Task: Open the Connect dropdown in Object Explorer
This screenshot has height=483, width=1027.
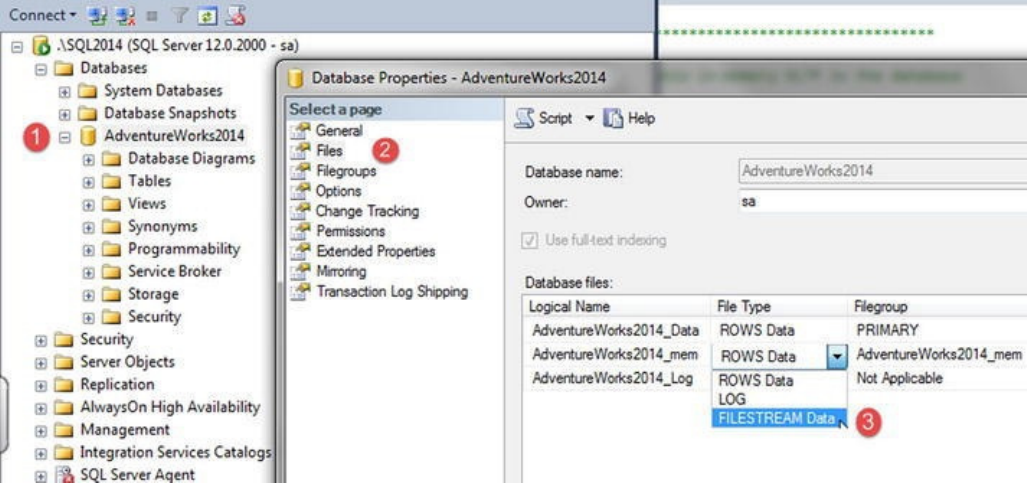Action: [42, 15]
